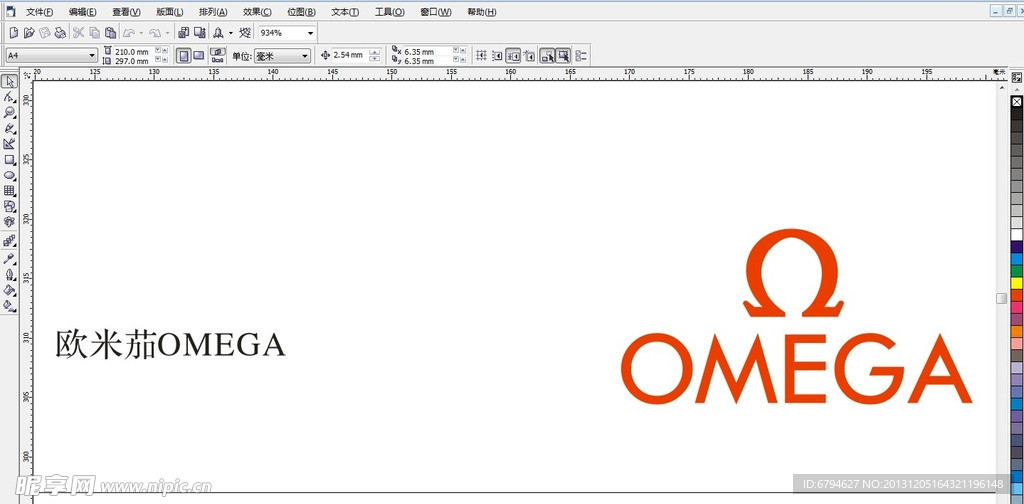Open the 版面(L) menu
The height and width of the screenshot is (504, 1024).
coord(170,12)
